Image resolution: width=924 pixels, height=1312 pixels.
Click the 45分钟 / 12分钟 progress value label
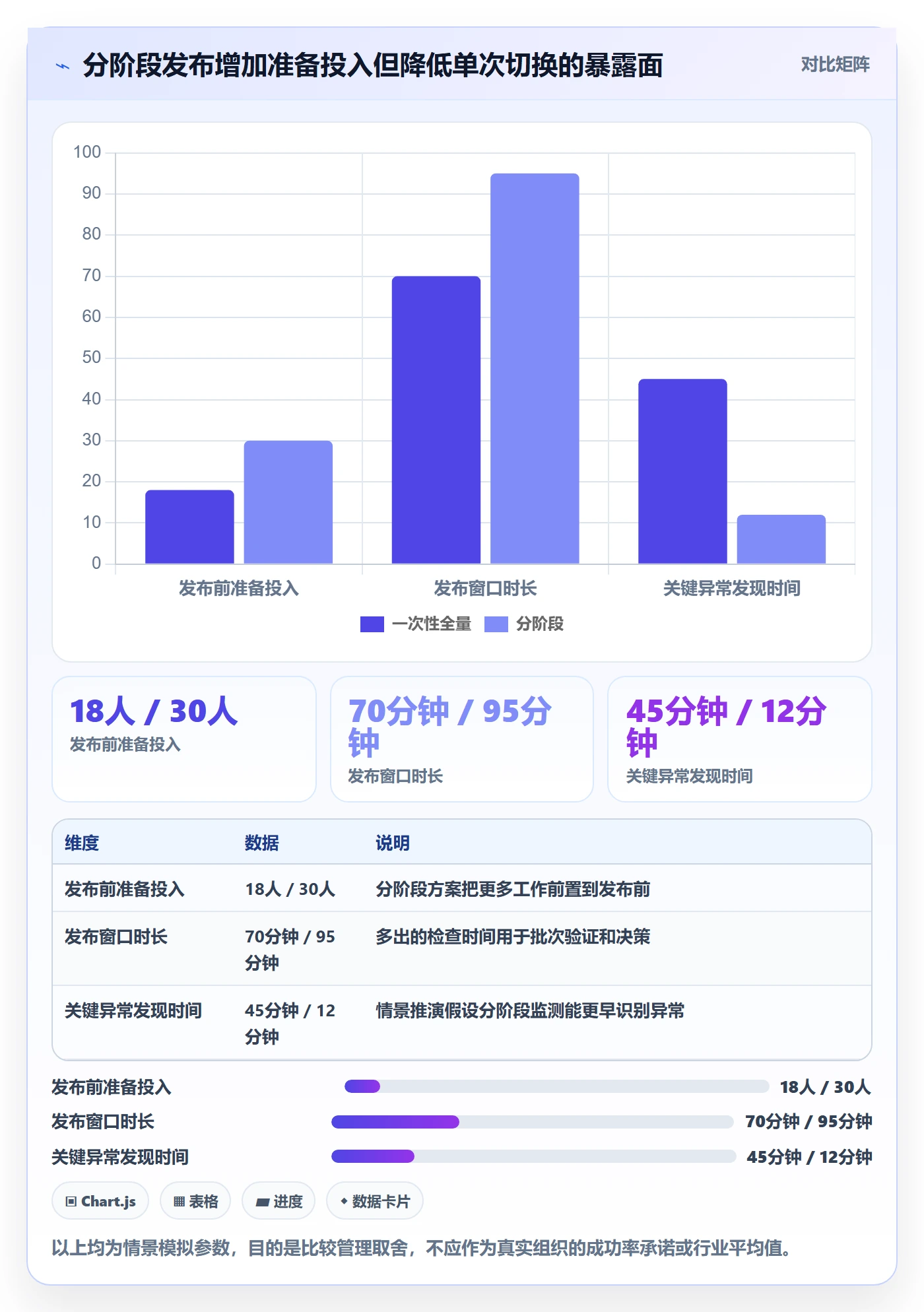(809, 1156)
